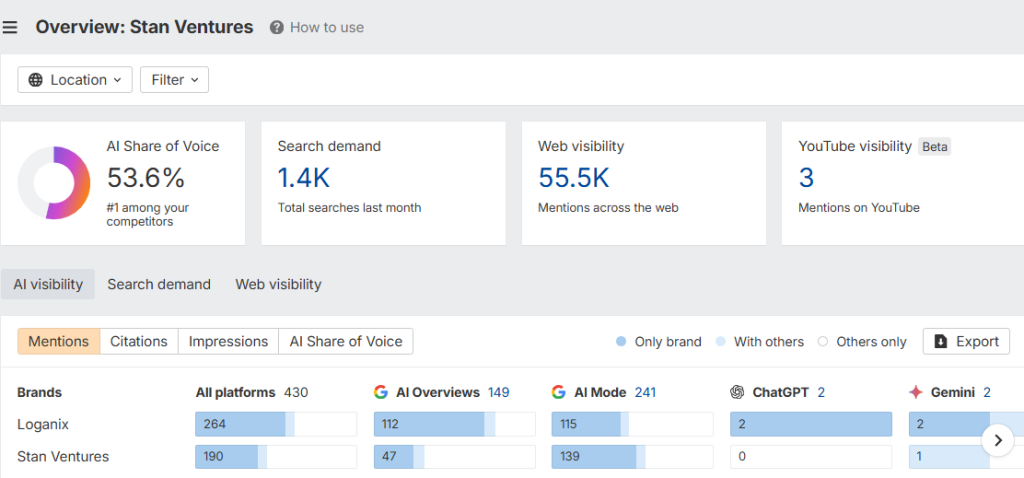Click Stan Ventures ChatGPT bar showing 0
The height and width of the screenshot is (478, 1024).
point(811,456)
